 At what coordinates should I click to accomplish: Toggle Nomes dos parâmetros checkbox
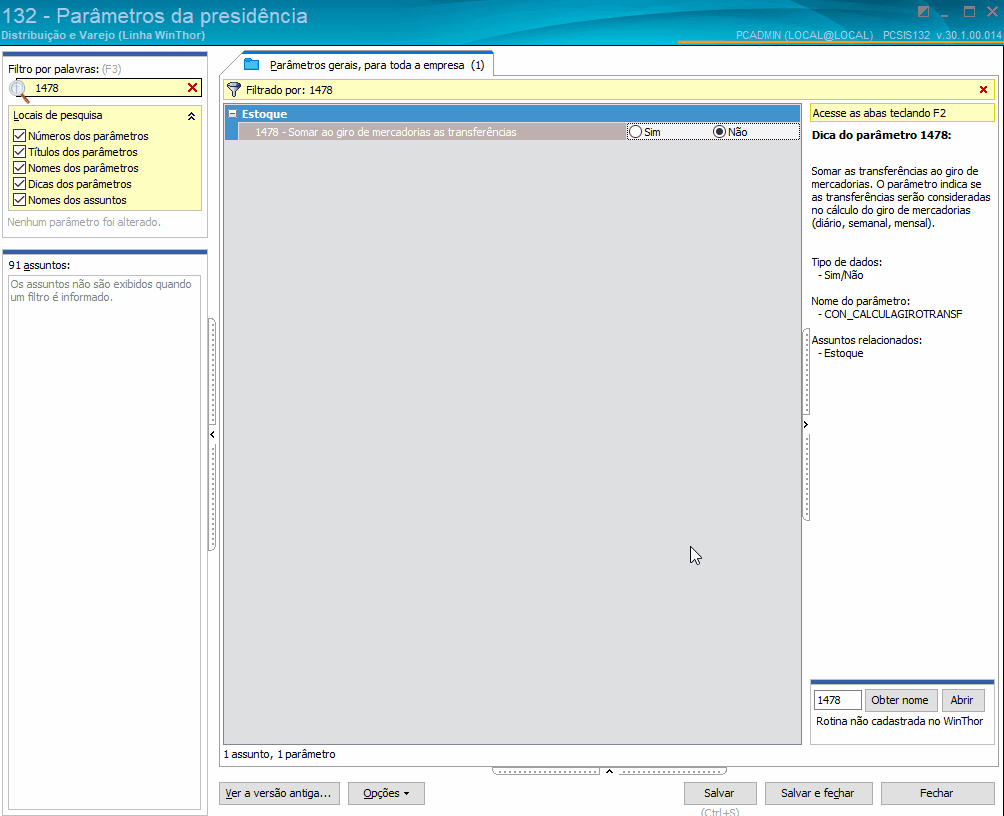(x=19, y=168)
